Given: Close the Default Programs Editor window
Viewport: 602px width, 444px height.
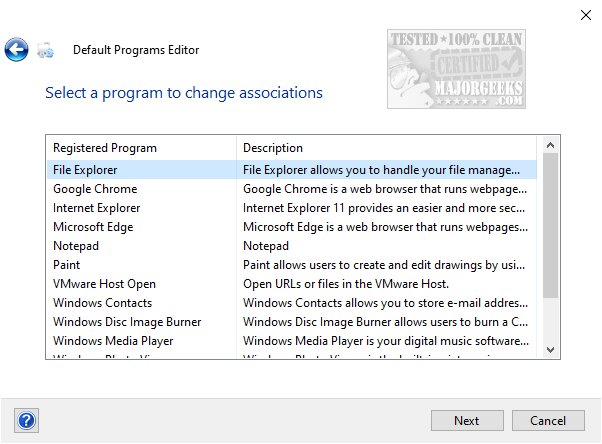Looking at the screenshot, I should click(x=585, y=15).
